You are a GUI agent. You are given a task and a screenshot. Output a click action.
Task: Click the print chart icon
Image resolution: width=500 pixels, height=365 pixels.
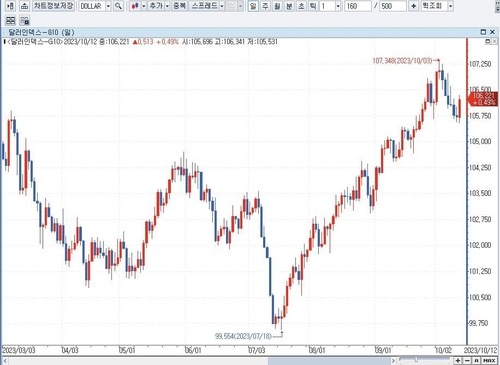(24, 6)
